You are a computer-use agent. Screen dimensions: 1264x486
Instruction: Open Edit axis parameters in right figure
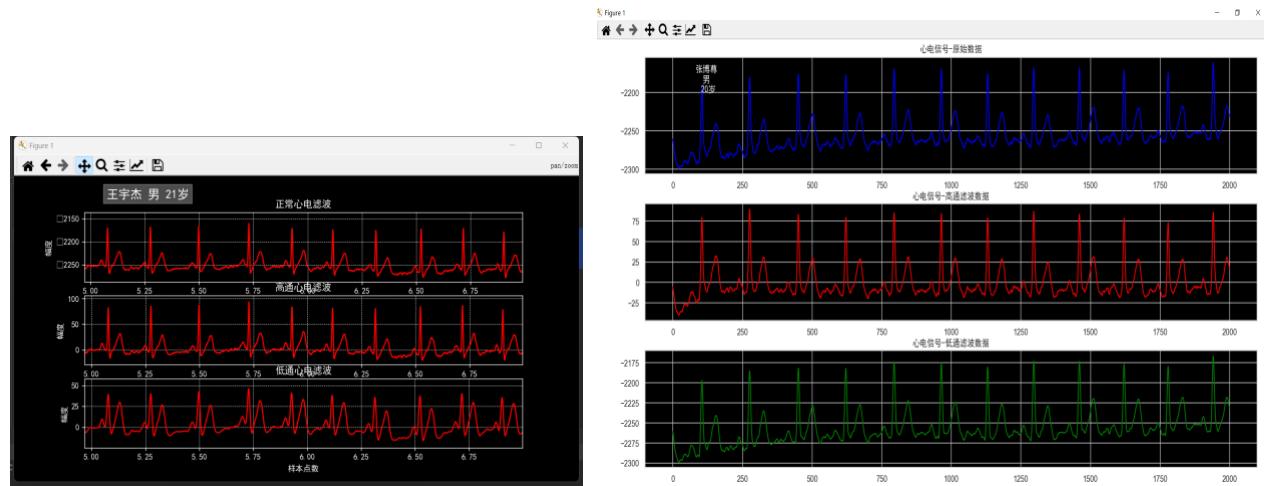691,31
